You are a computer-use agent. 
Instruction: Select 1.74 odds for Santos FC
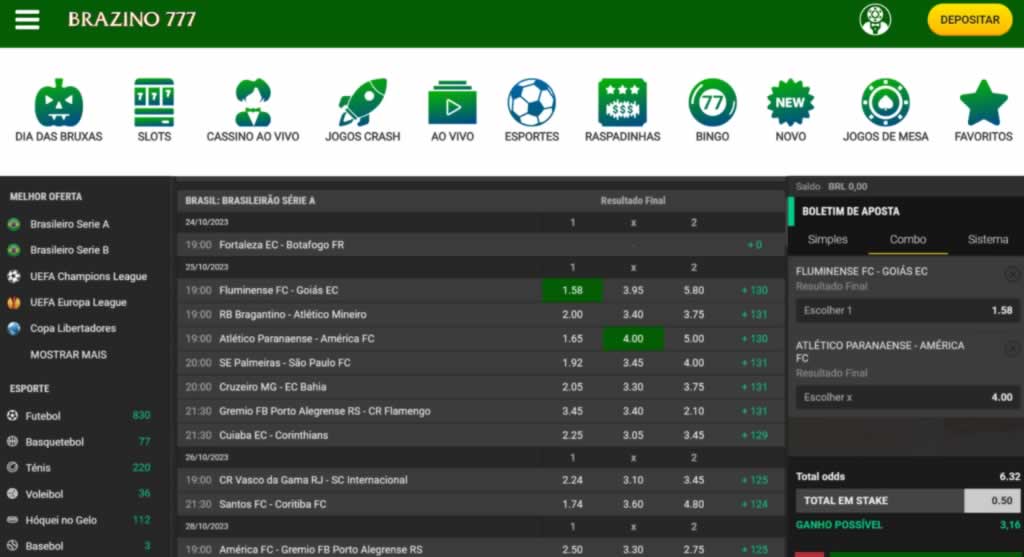click(x=572, y=504)
